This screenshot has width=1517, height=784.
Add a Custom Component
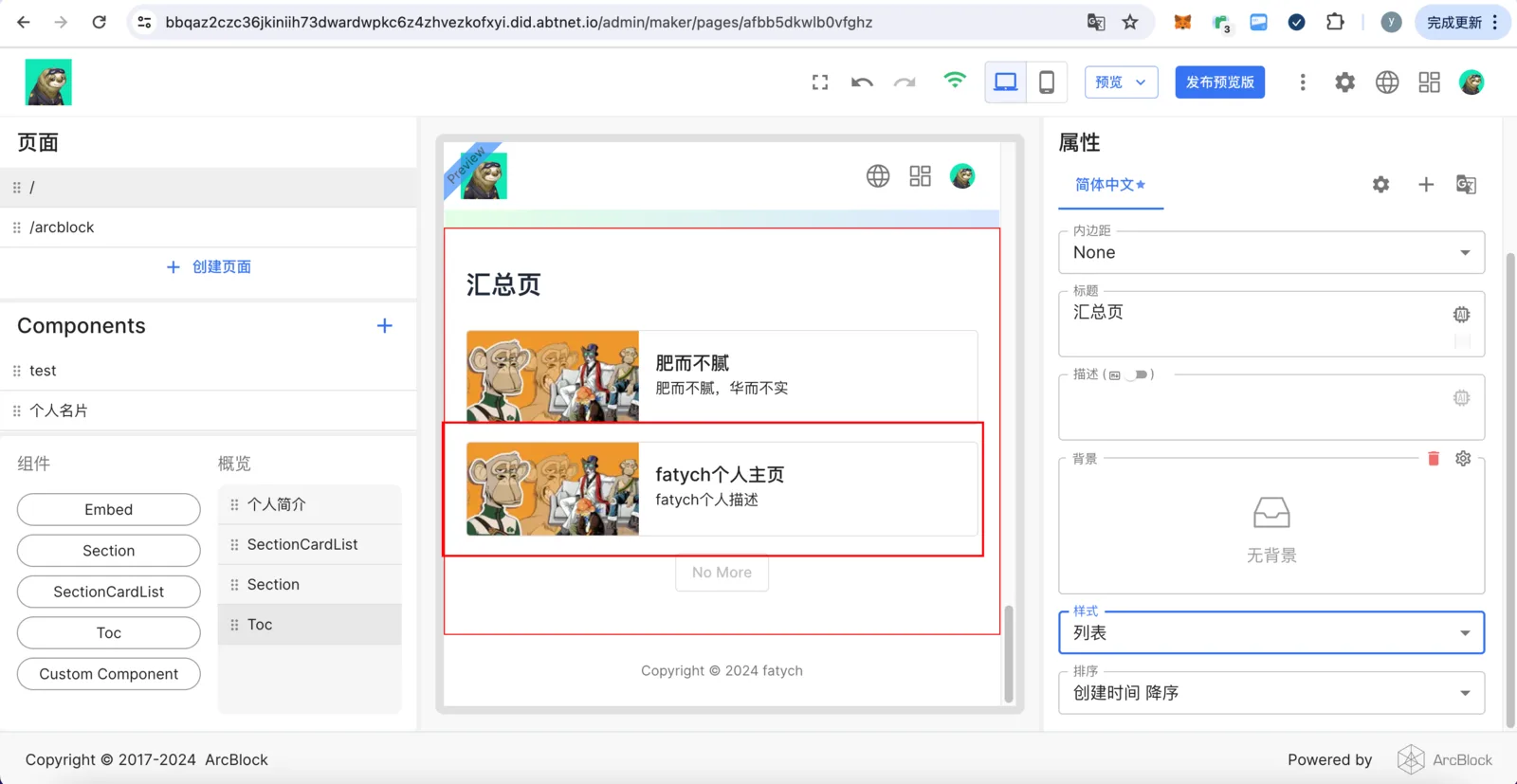click(109, 674)
